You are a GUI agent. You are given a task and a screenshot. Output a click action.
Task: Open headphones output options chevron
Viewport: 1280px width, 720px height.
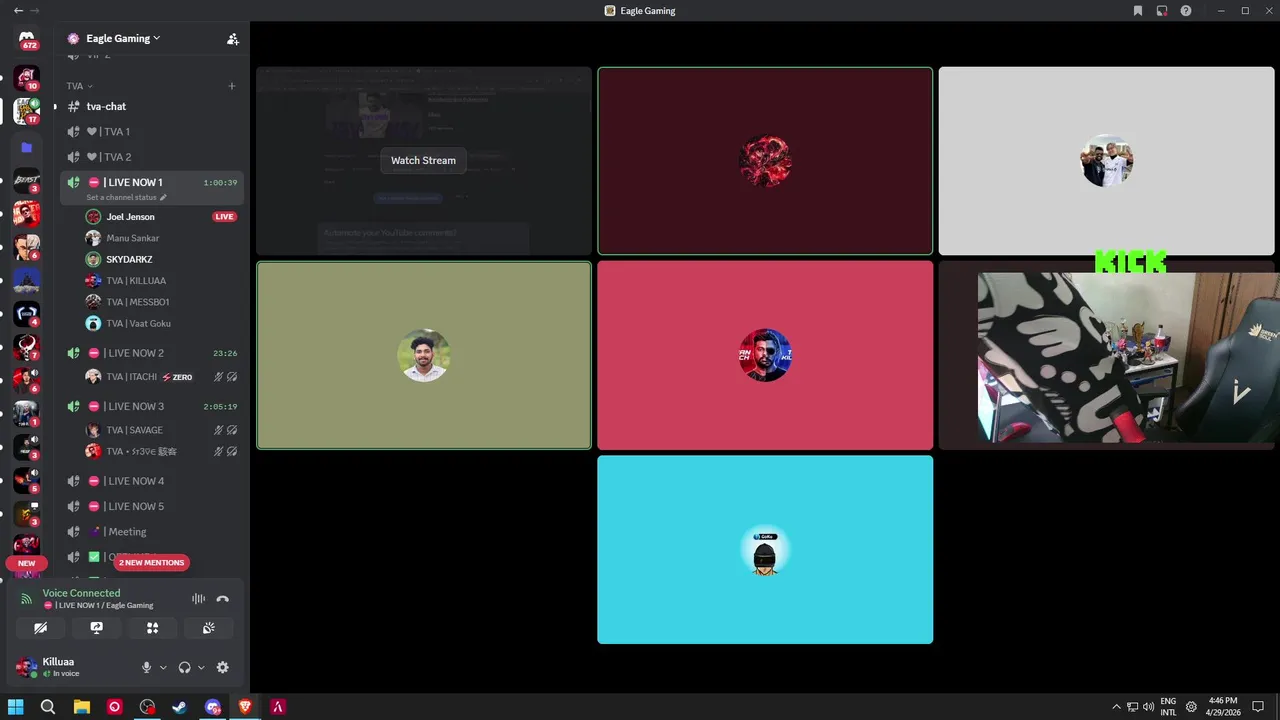click(x=201, y=667)
